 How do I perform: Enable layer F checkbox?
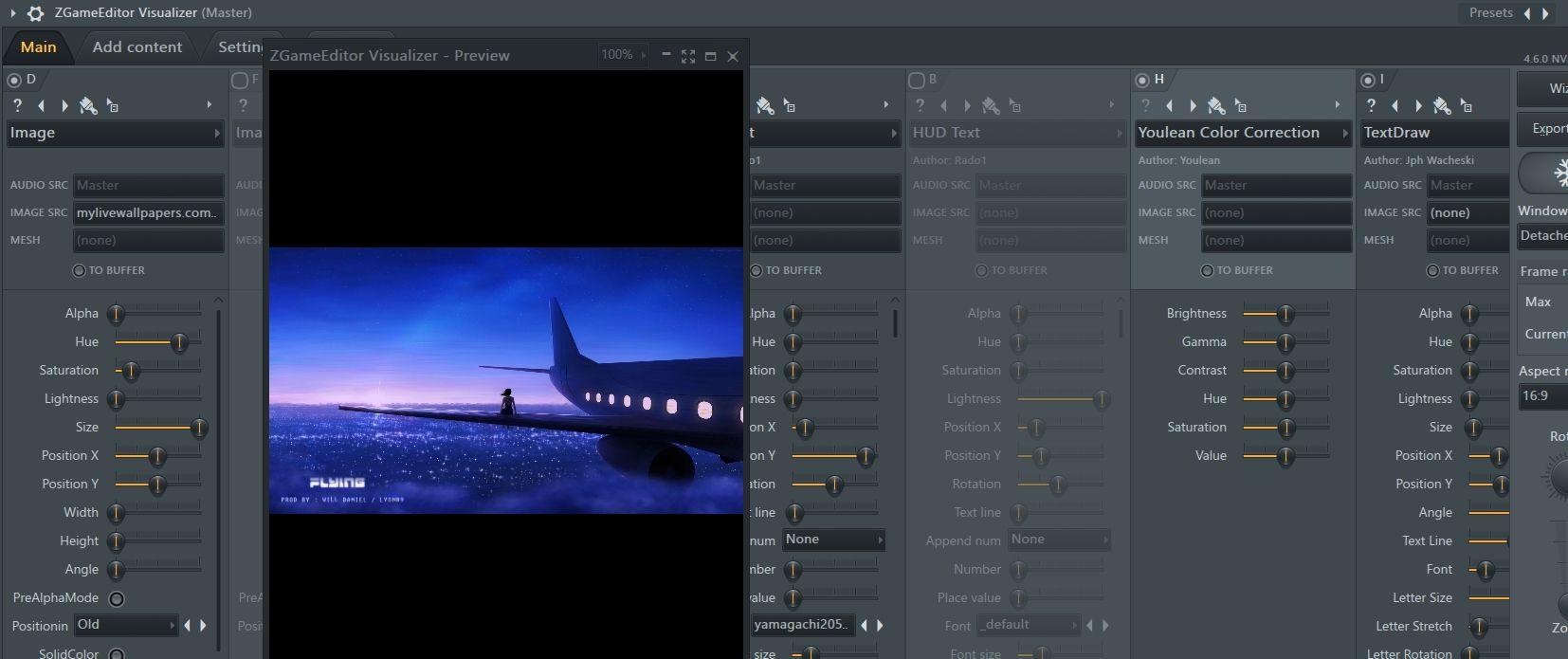click(240, 80)
